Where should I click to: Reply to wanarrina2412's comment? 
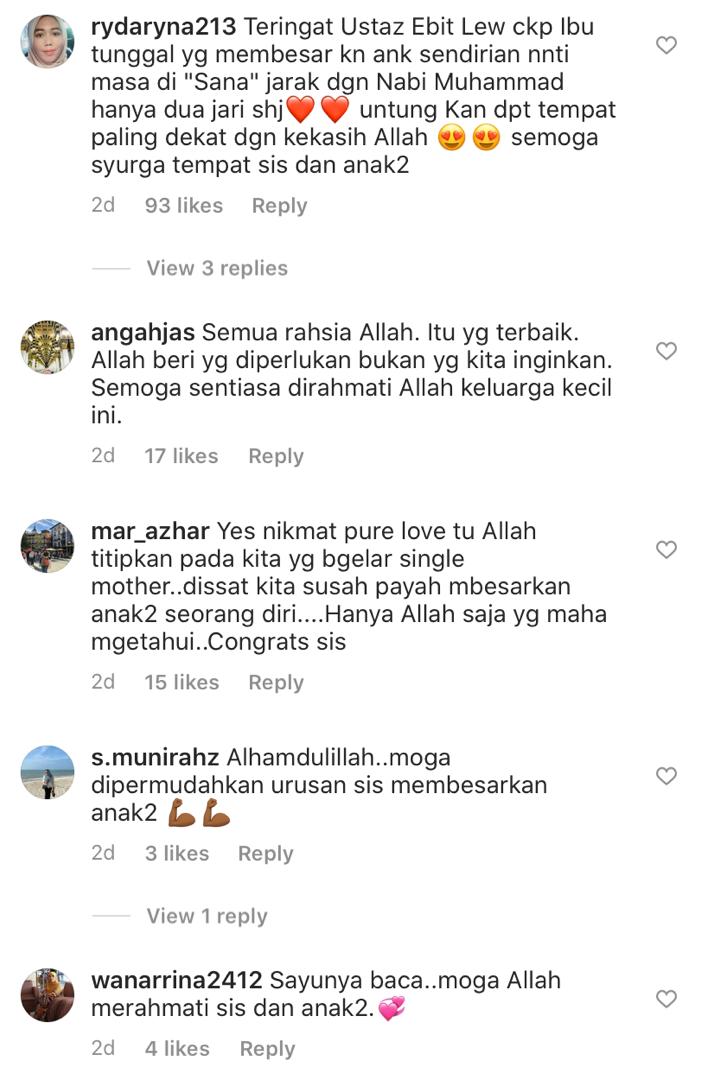click(267, 1048)
